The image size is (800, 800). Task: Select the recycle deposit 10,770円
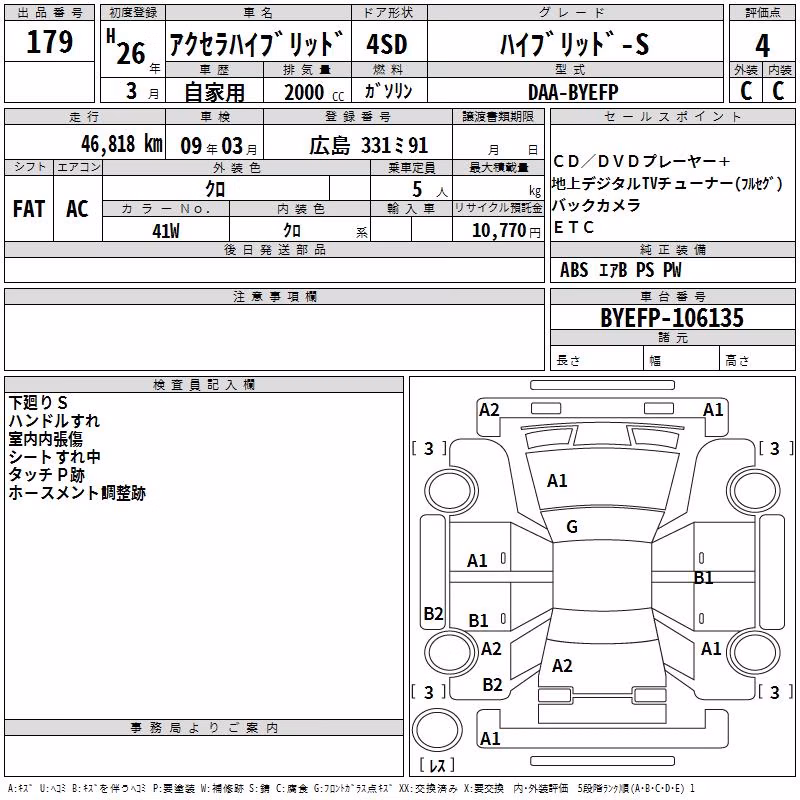coord(506,231)
